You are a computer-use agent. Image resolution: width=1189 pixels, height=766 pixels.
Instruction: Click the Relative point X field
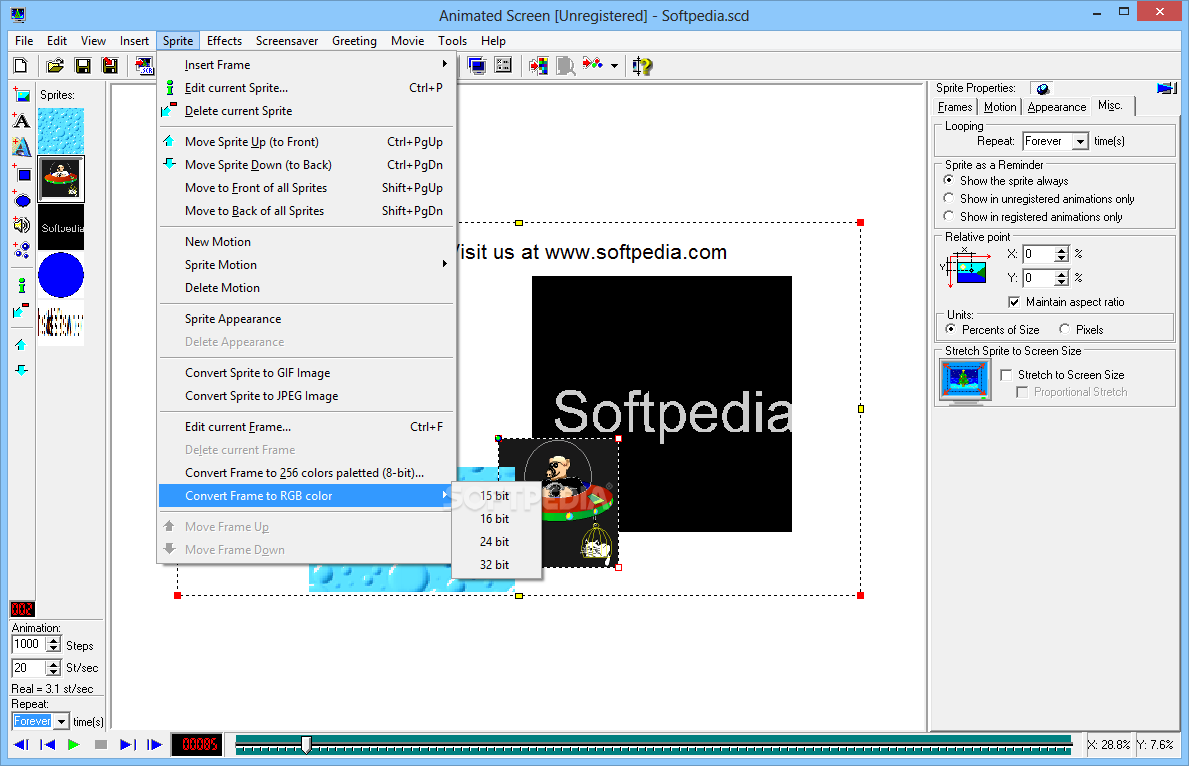(1039, 254)
